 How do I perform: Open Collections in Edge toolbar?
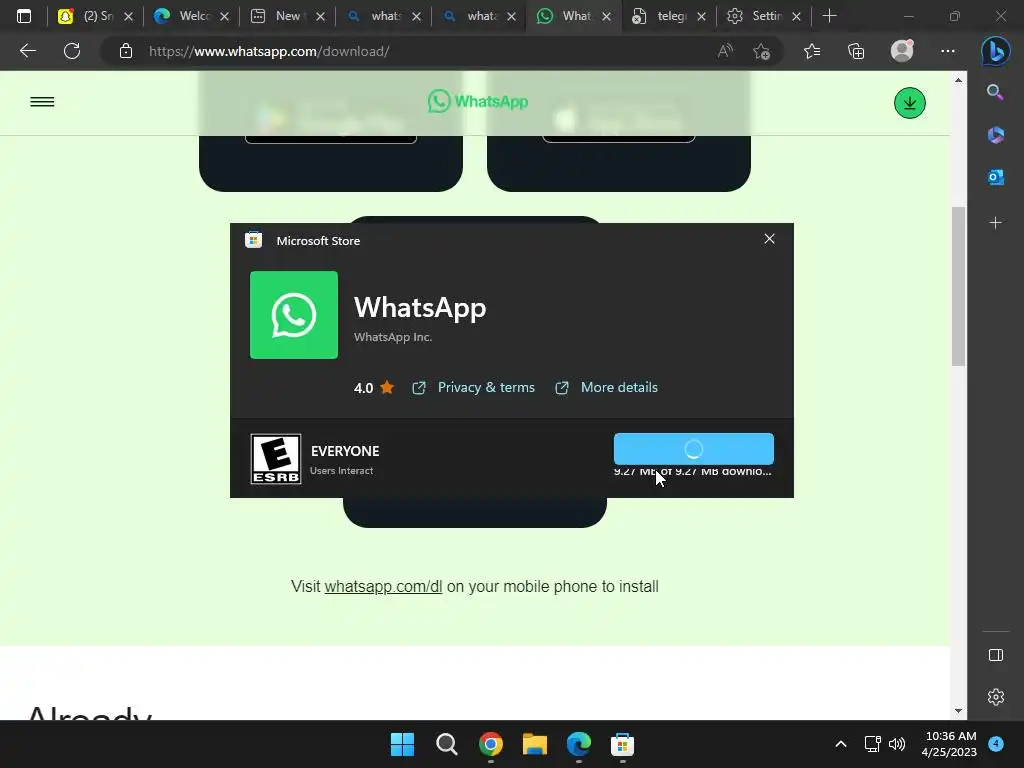(x=856, y=51)
